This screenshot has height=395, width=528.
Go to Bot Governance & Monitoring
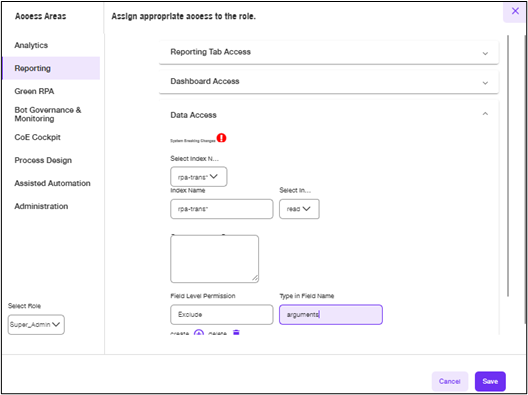pos(47,114)
